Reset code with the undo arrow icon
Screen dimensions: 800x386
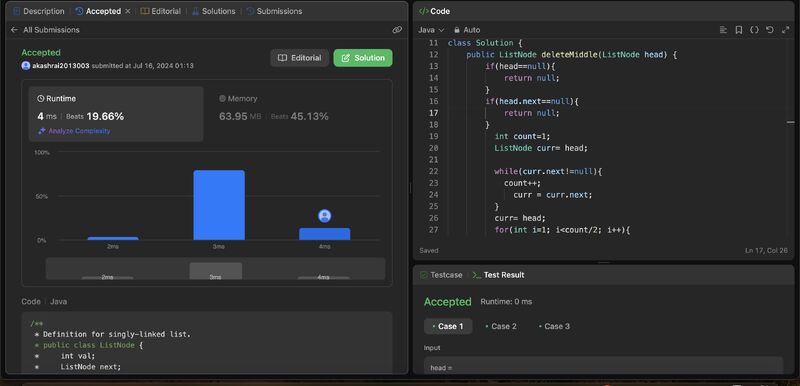(x=770, y=30)
